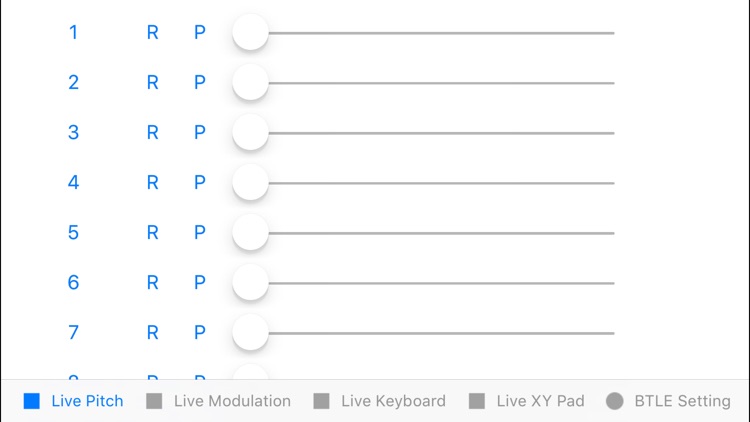750x422 pixels.
Task: Tap the P button in row 4
Action: 200,183
